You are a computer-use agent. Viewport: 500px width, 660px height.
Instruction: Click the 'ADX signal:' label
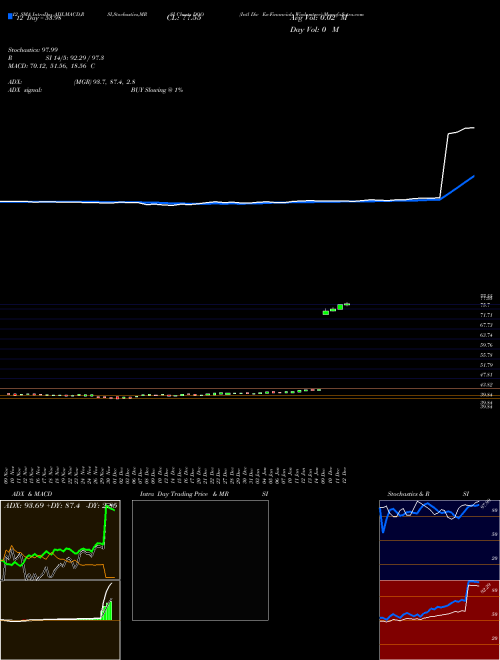click(x=25, y=90)
